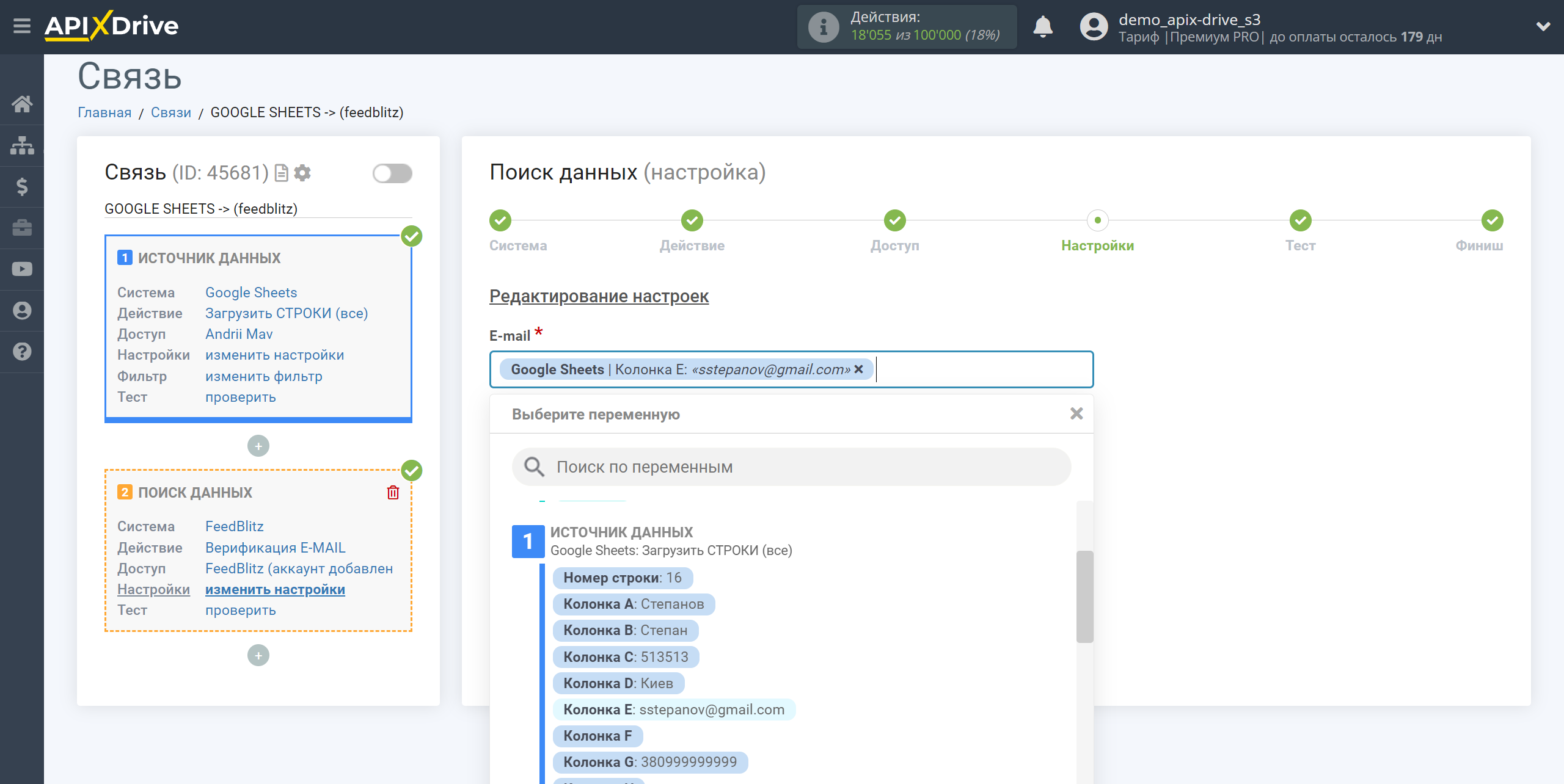Click bold изменить настройки link

pyautogui.click(x=275, y=589)
